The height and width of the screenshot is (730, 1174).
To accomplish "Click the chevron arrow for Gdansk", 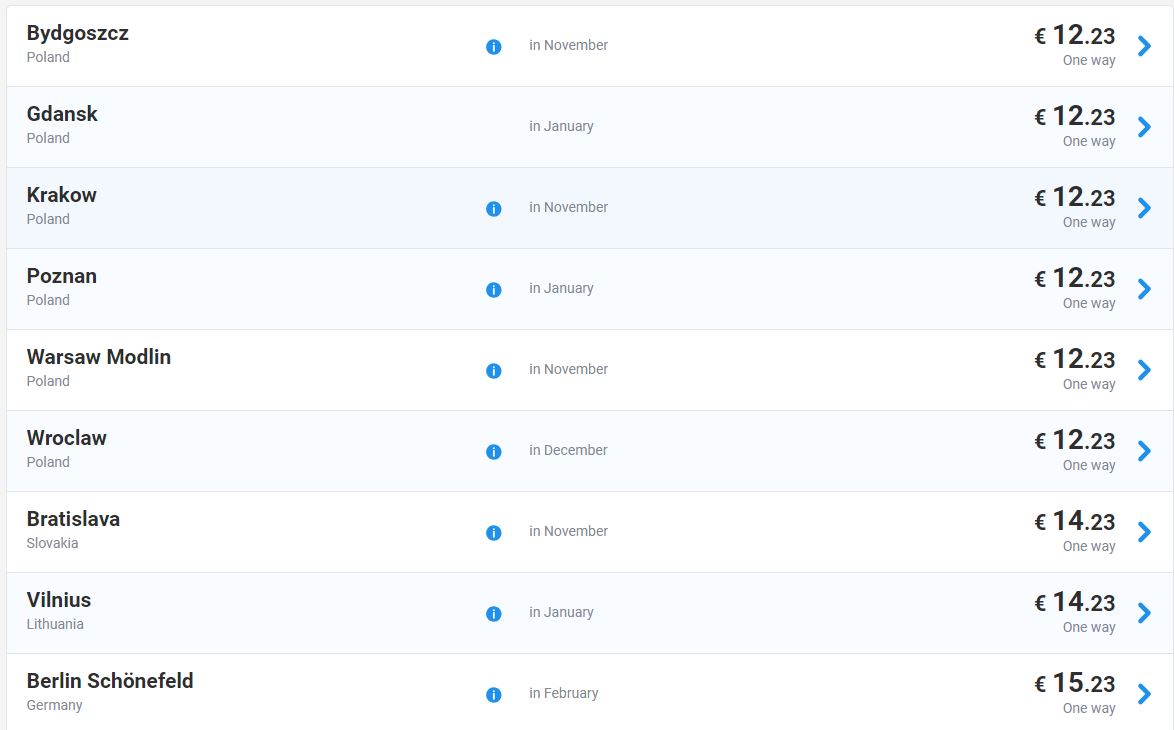I will pos(1145,127).
